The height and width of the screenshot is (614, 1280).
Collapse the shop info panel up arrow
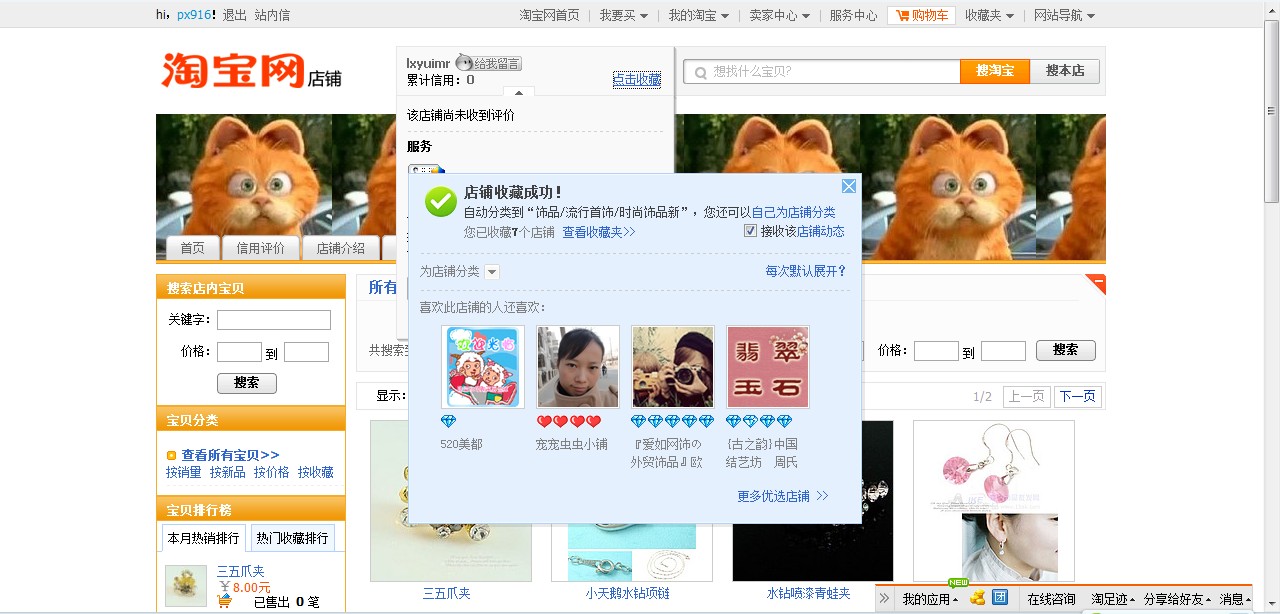click(518, 92)
